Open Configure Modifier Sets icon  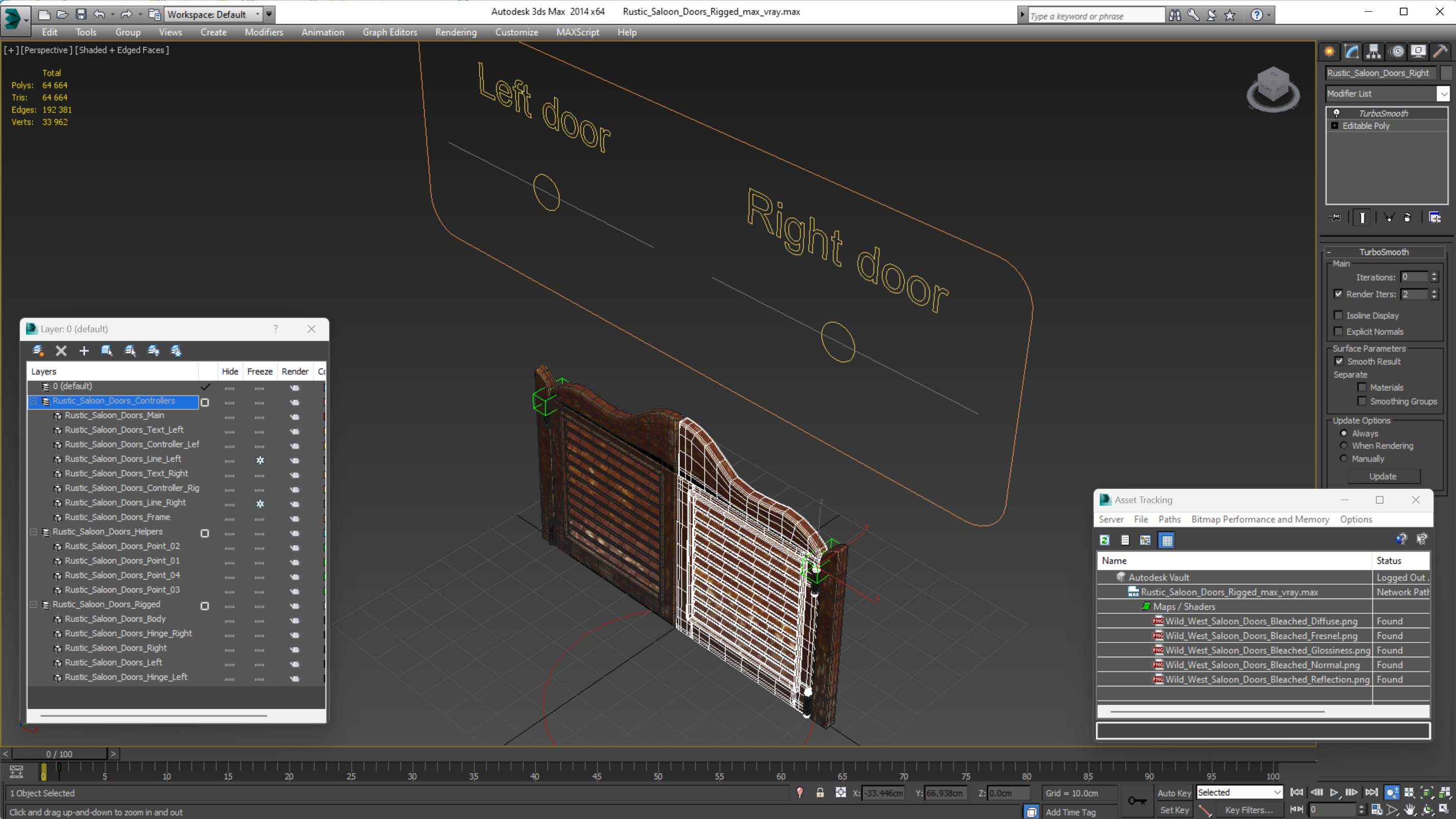pos(1435,217)
